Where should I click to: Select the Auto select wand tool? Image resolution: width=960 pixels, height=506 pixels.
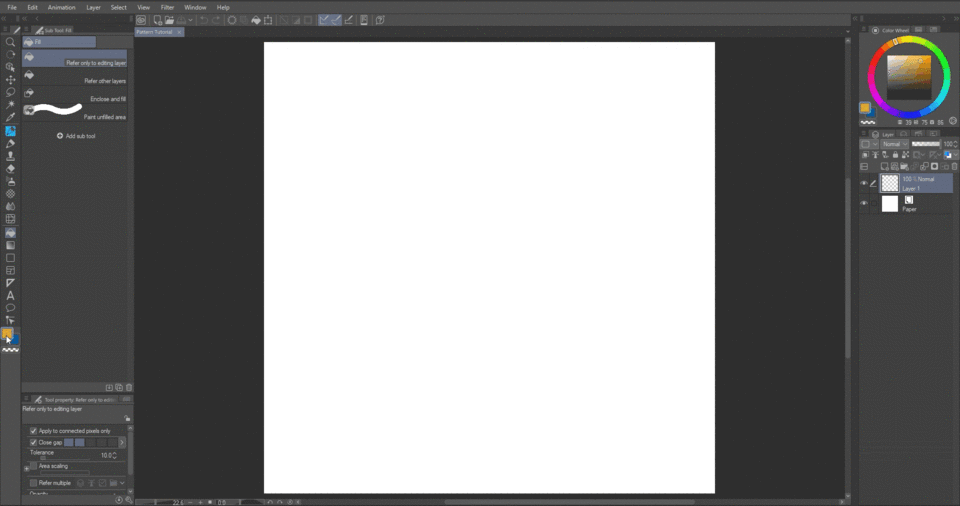click(10, 105)
